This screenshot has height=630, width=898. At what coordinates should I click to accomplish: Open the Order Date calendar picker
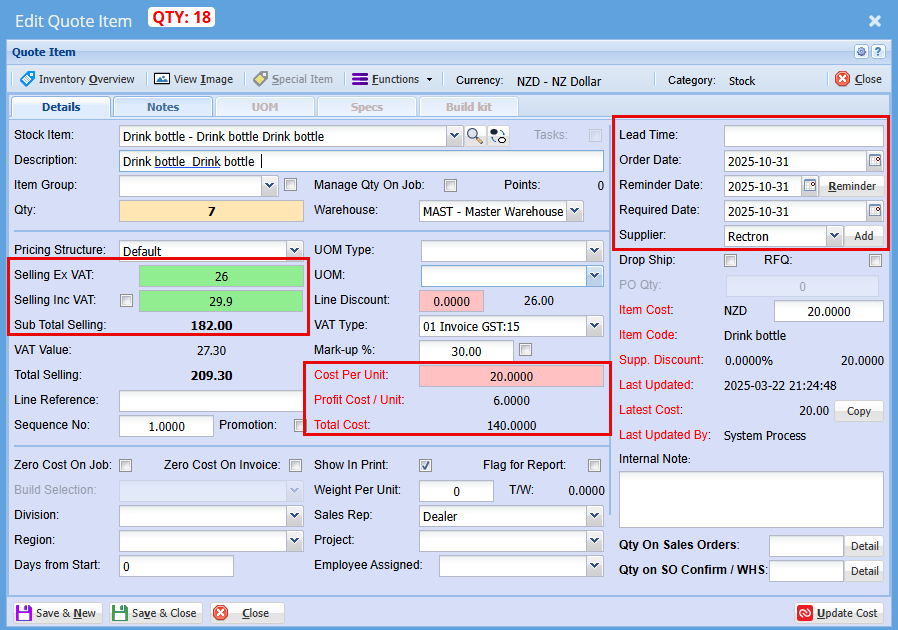click(874, 161)
